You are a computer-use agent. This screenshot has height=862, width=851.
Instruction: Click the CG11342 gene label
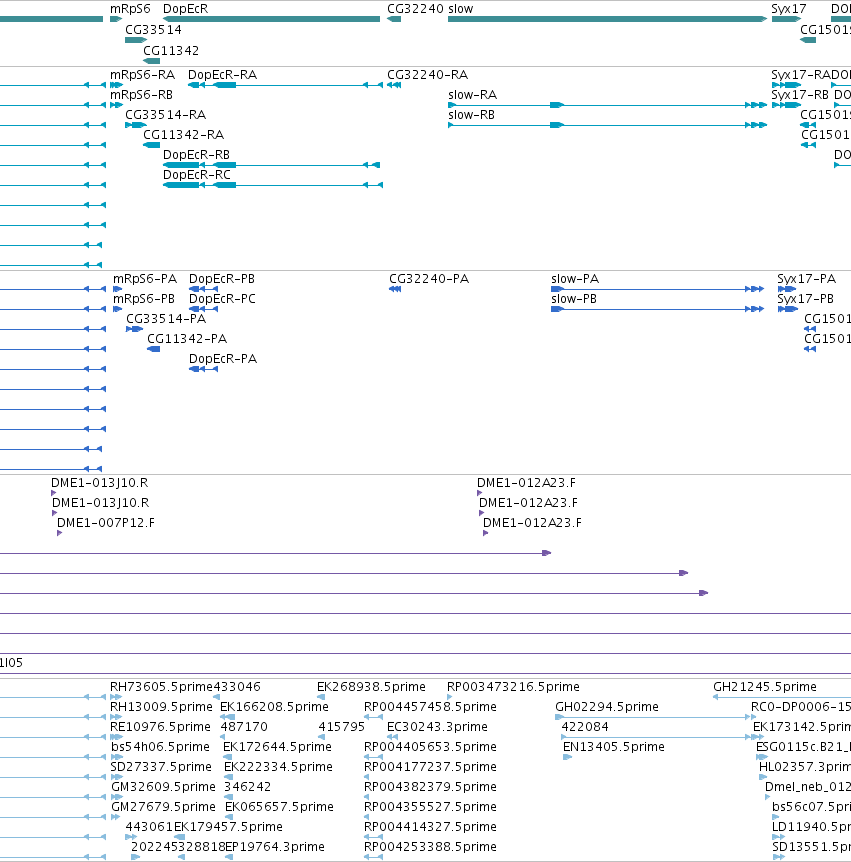171,51
